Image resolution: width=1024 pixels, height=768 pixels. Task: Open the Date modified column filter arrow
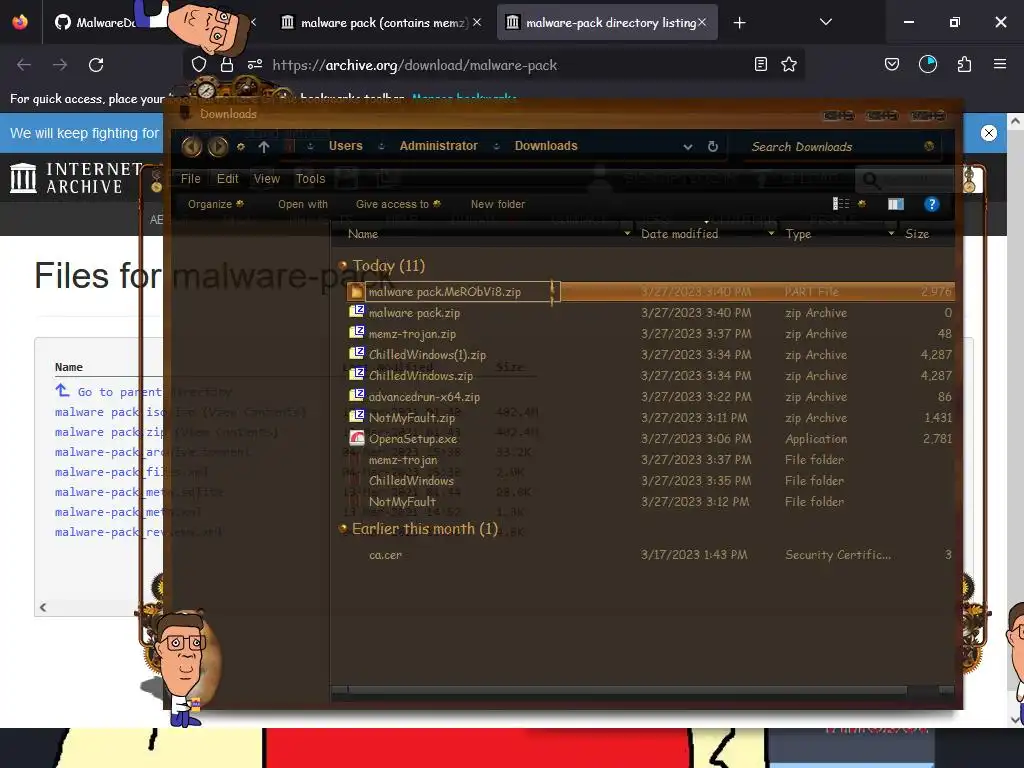click(x=771, y=233)
